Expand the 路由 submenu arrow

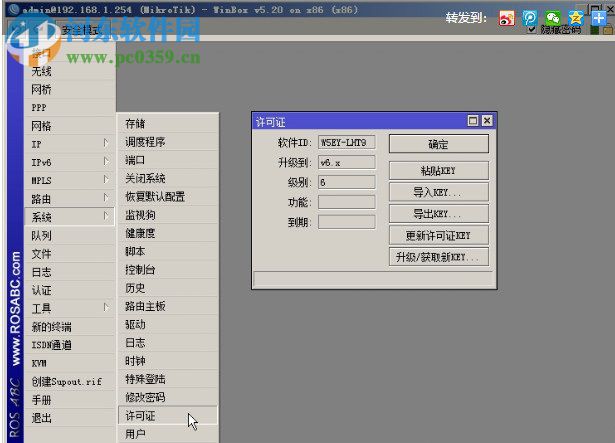click(106, 198)
